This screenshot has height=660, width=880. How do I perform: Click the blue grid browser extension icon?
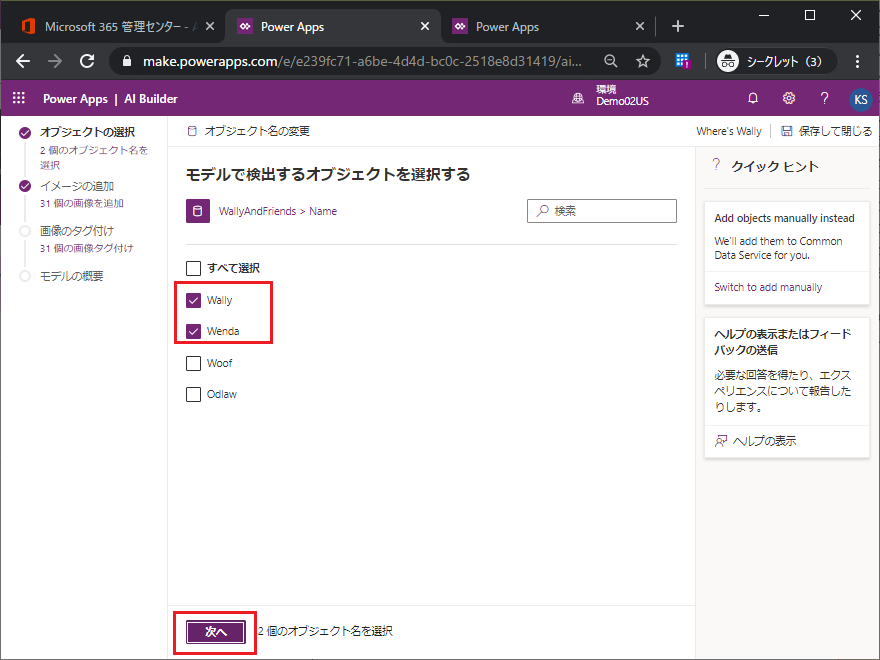[x=682, y=61]
